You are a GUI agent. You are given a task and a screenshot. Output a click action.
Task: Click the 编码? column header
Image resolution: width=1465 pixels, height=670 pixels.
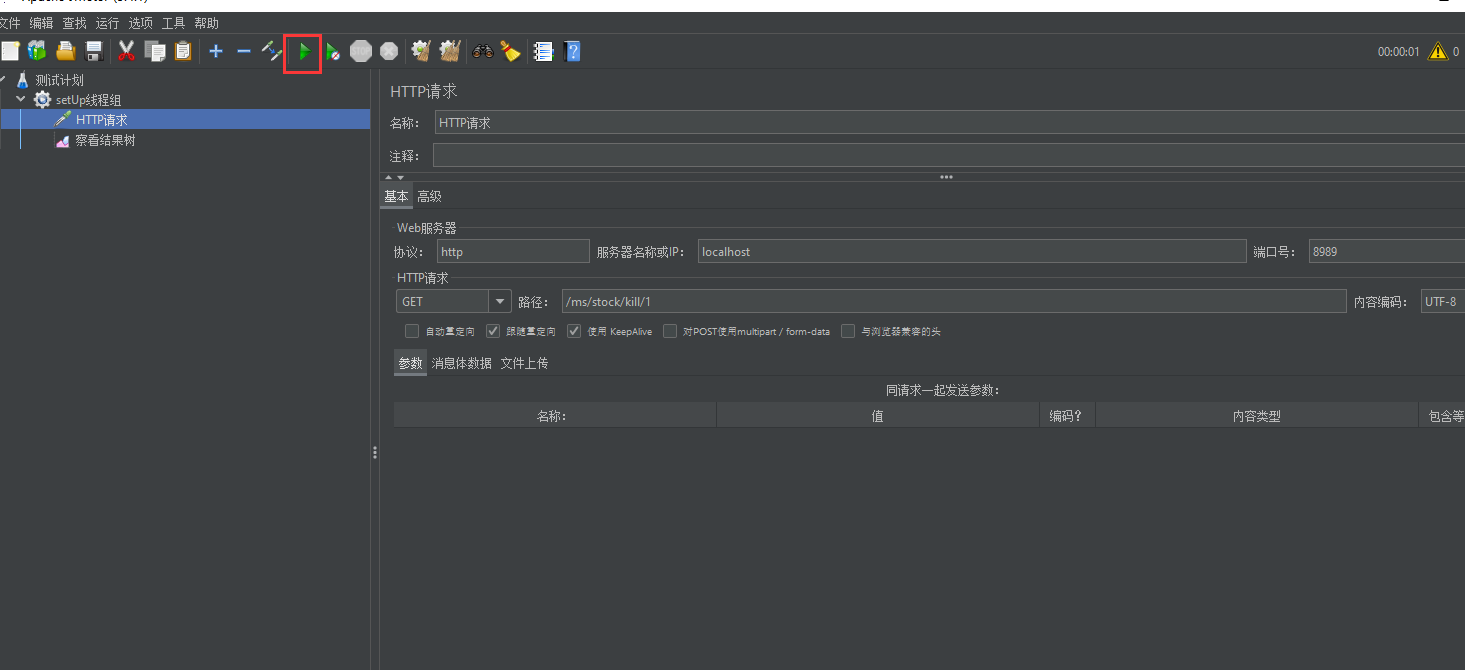click(x=1066, y=416)
